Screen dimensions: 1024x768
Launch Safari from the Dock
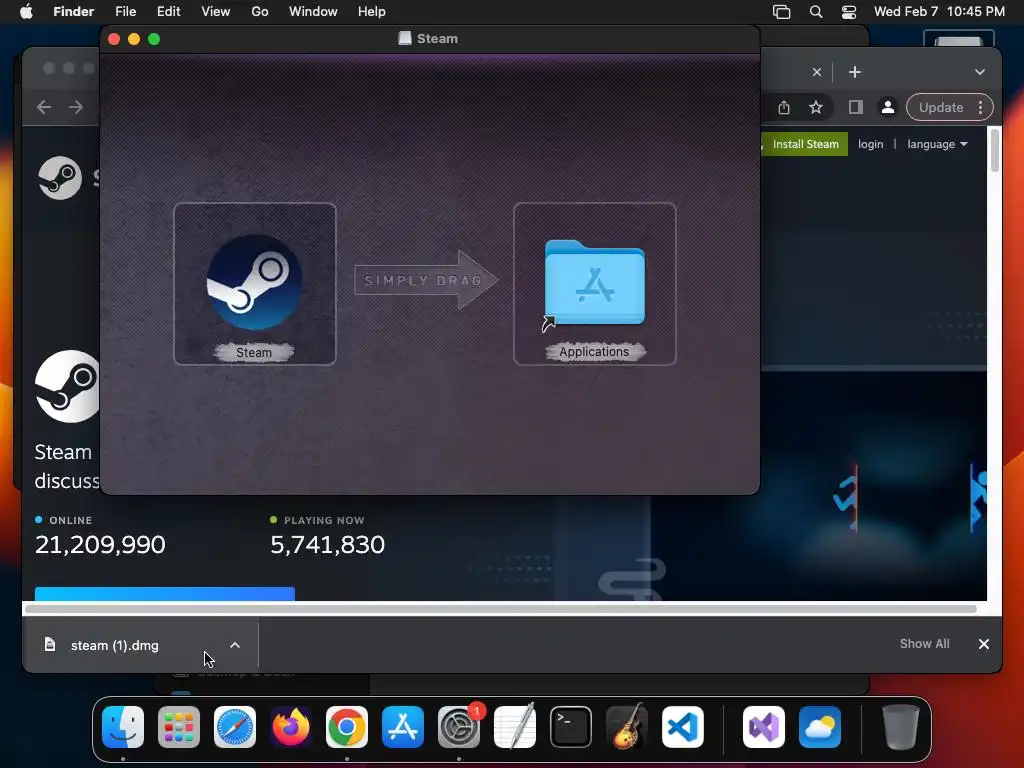235,726
